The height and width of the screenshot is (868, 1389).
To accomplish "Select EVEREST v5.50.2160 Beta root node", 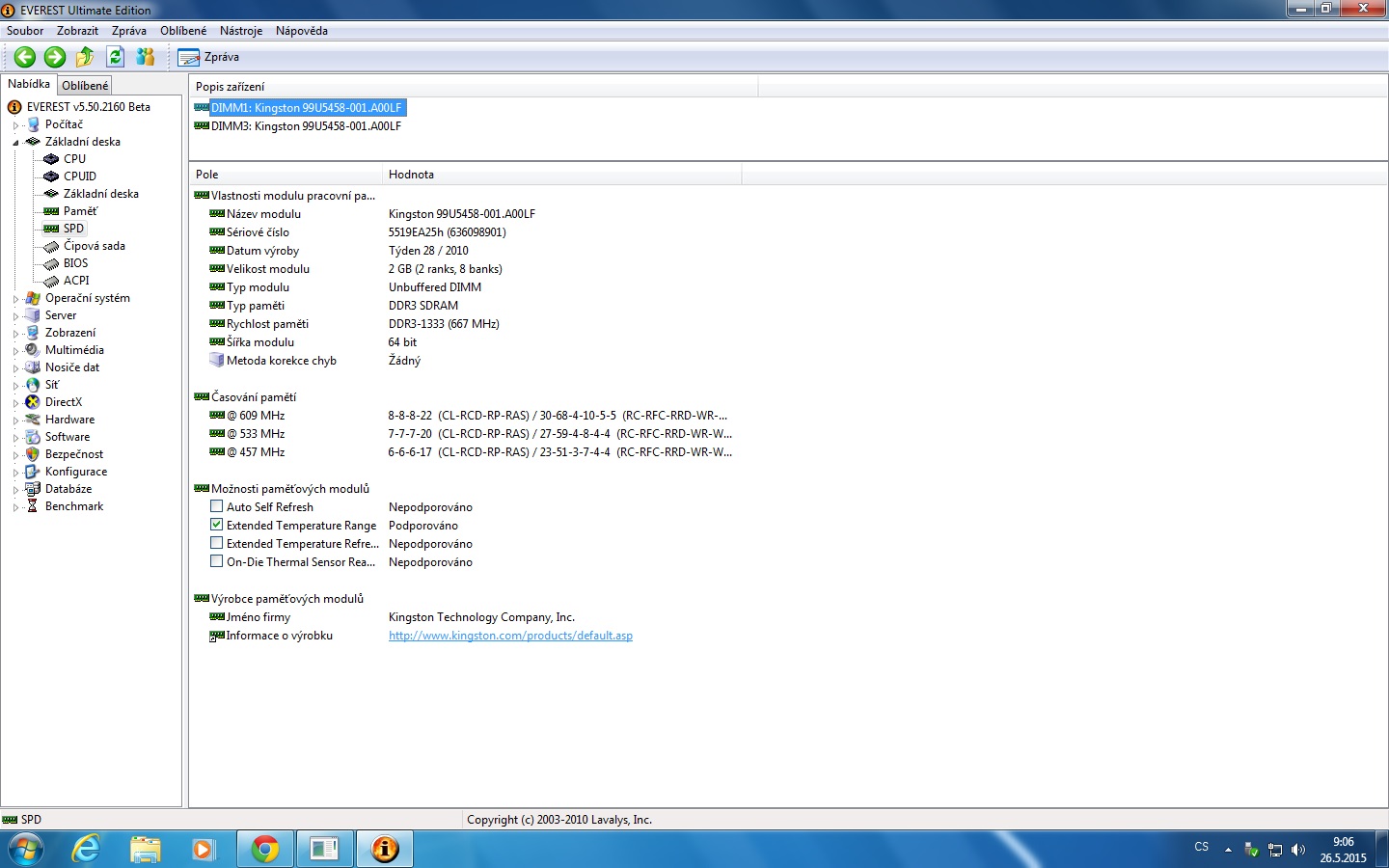I will 88,107.
